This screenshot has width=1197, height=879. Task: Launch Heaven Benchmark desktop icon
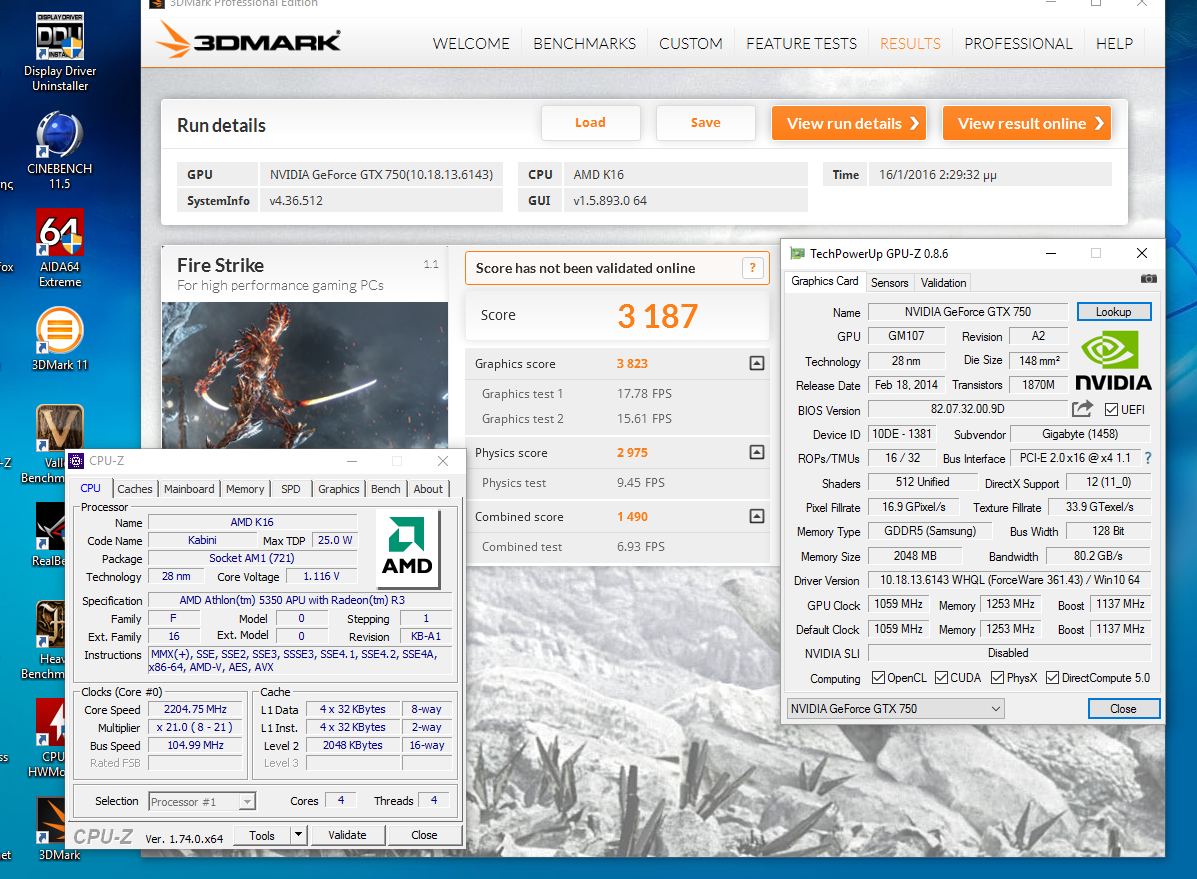pos(47,640)
